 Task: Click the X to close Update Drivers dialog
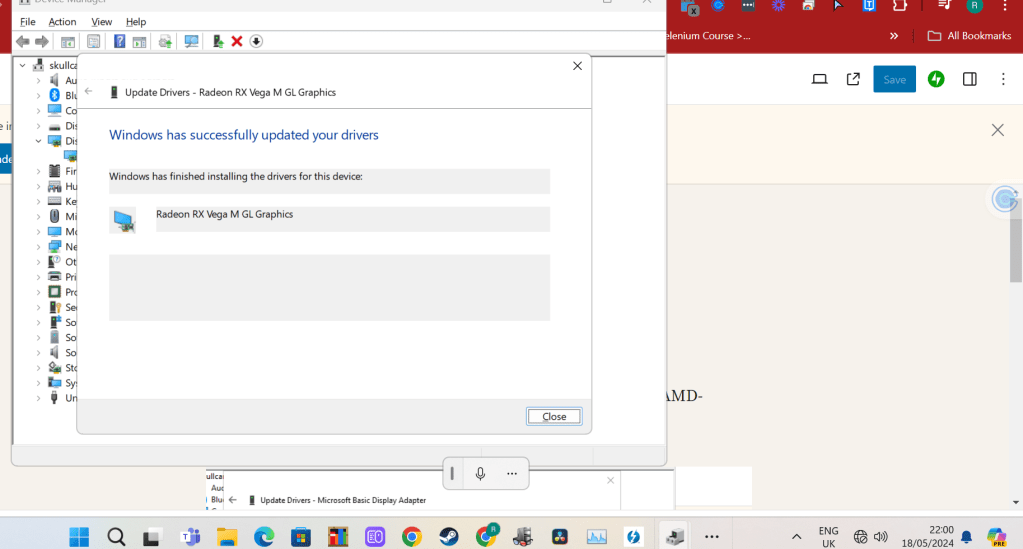click(577, 66)
